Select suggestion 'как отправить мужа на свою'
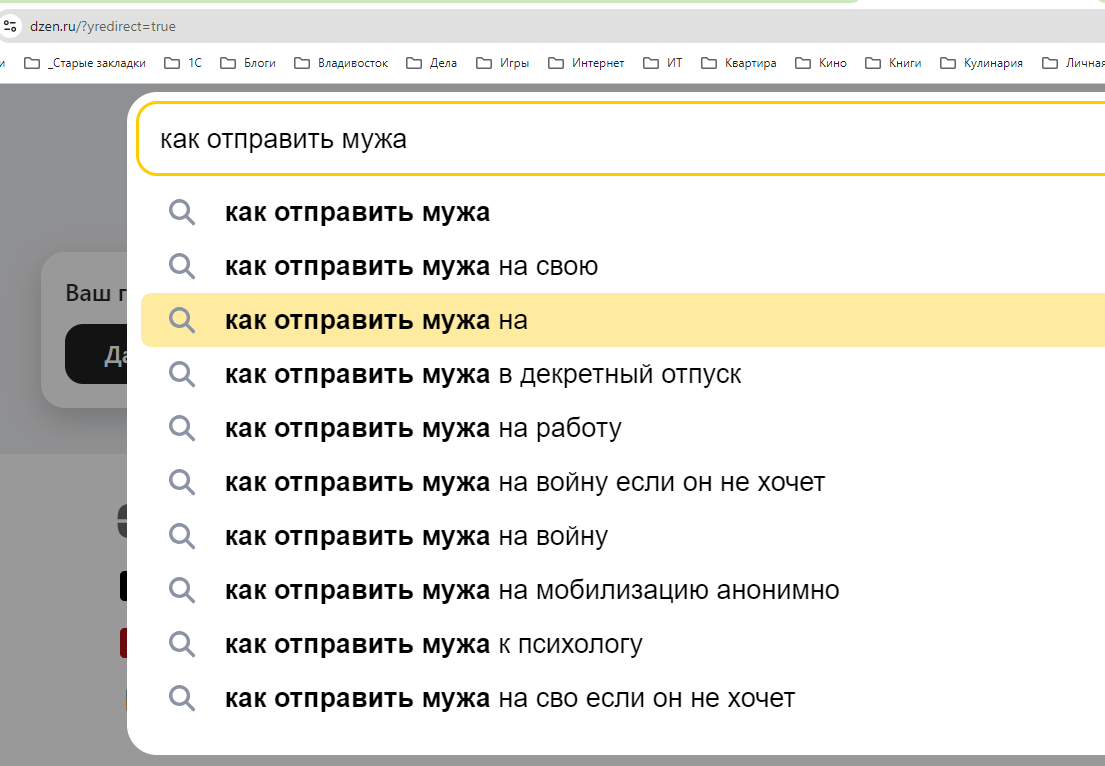The image size is (1105, 766). coord(411,266)
